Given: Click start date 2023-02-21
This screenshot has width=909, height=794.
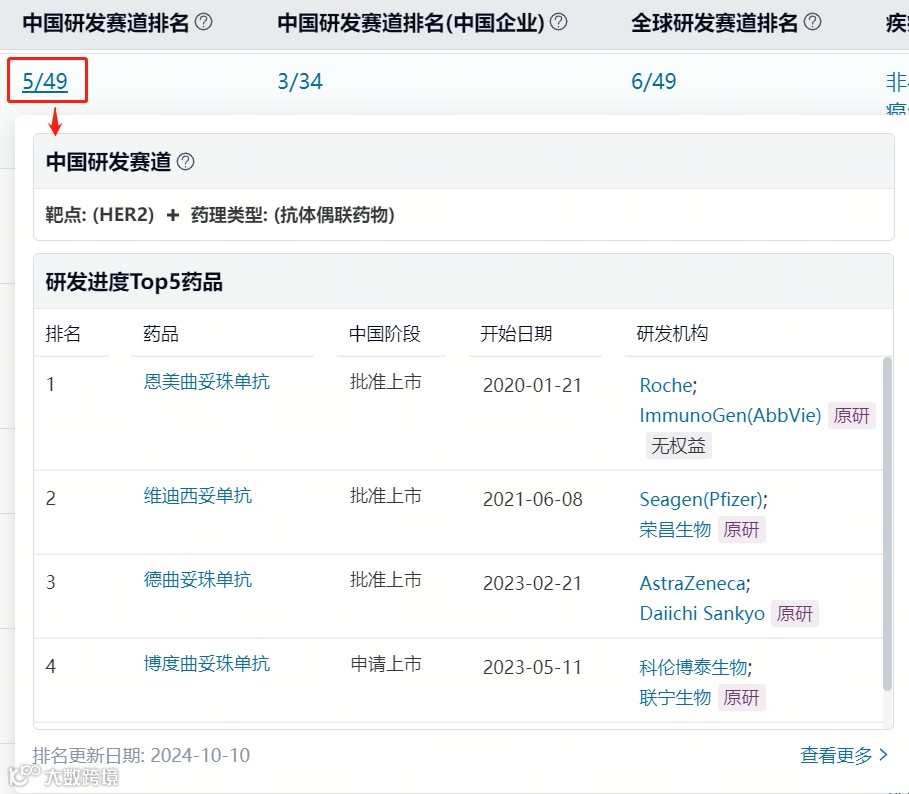Looking at the screenshot, I should coord(532,584).
